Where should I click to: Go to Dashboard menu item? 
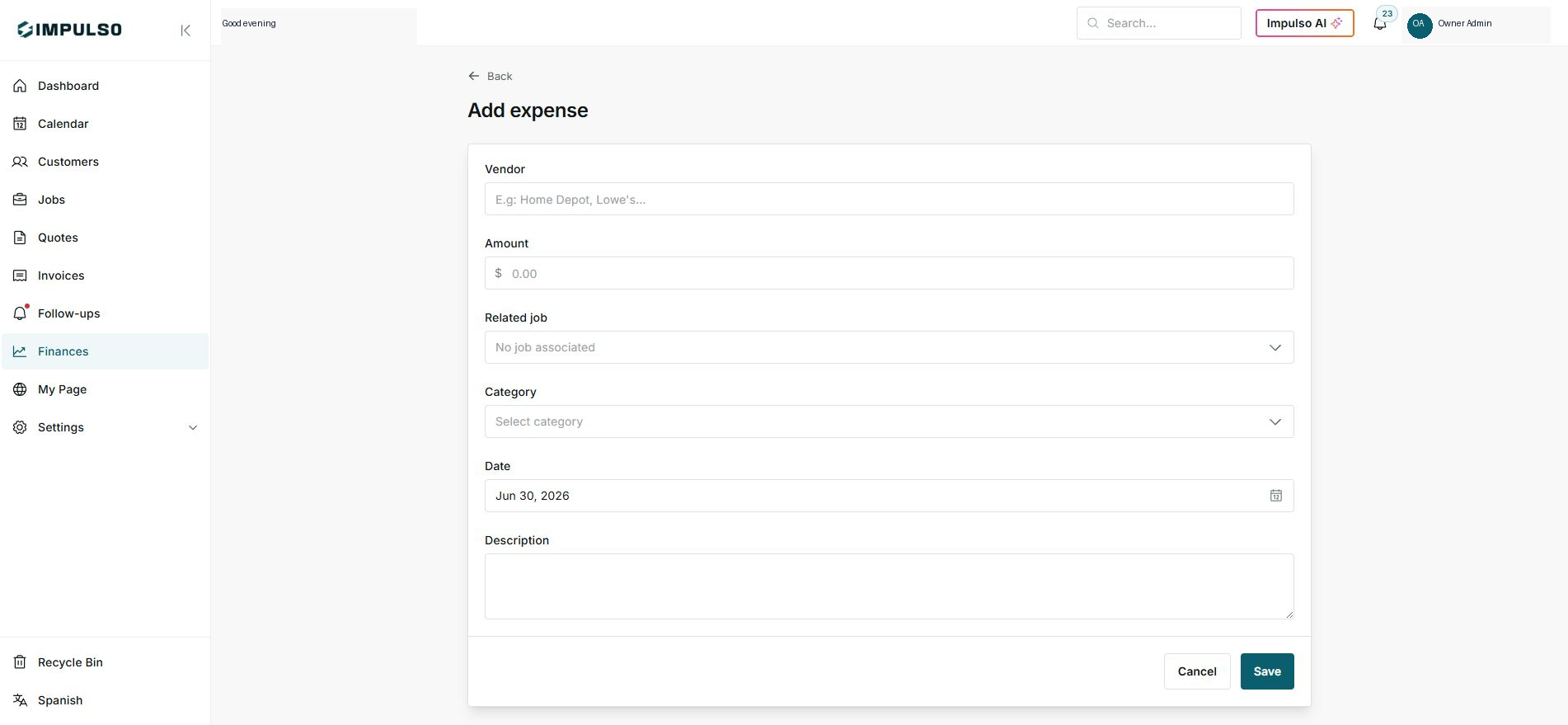tap(105, 86)
